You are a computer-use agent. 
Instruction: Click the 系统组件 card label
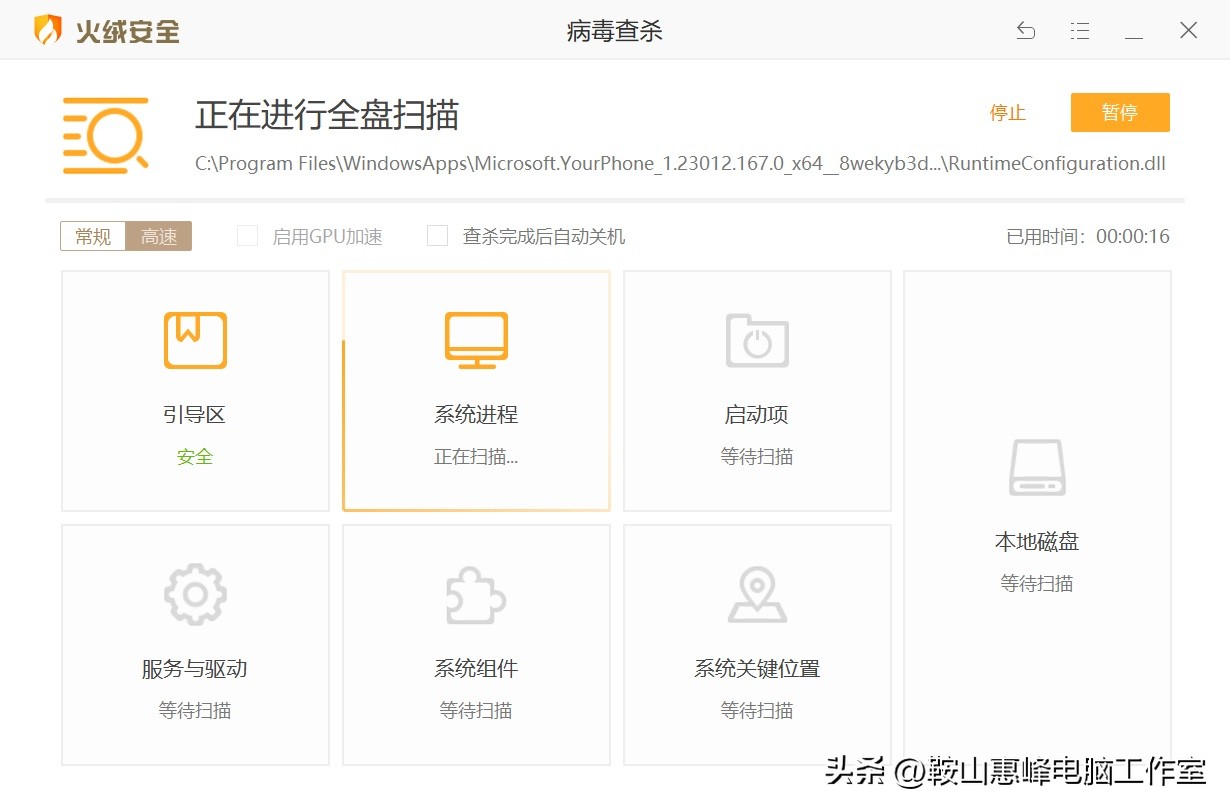tap(476, 669)
